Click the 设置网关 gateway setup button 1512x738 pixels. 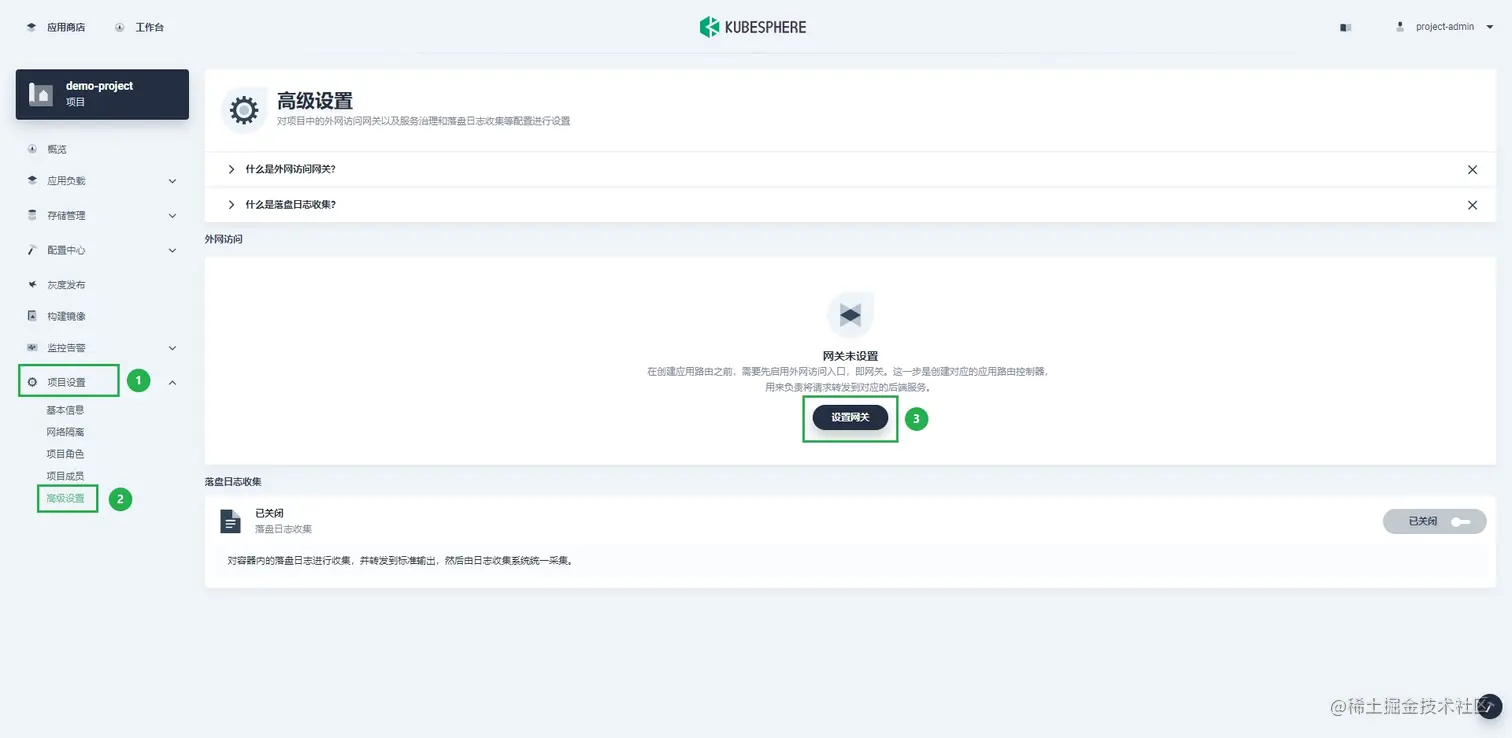(849, 418)
